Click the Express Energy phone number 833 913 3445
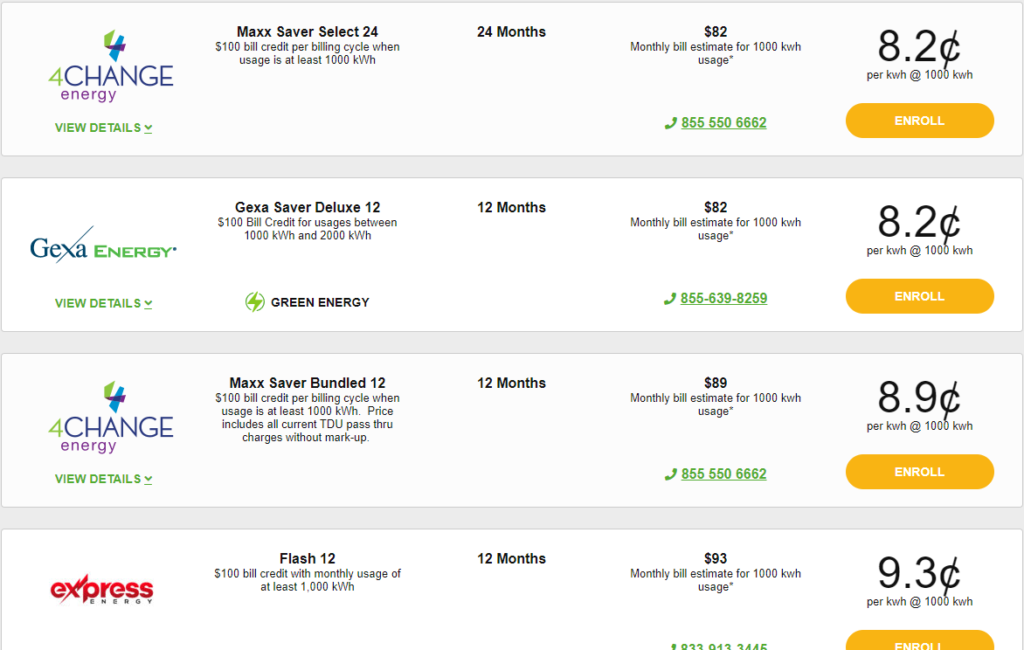This screenshot has height=650, width=1024. 724,646
